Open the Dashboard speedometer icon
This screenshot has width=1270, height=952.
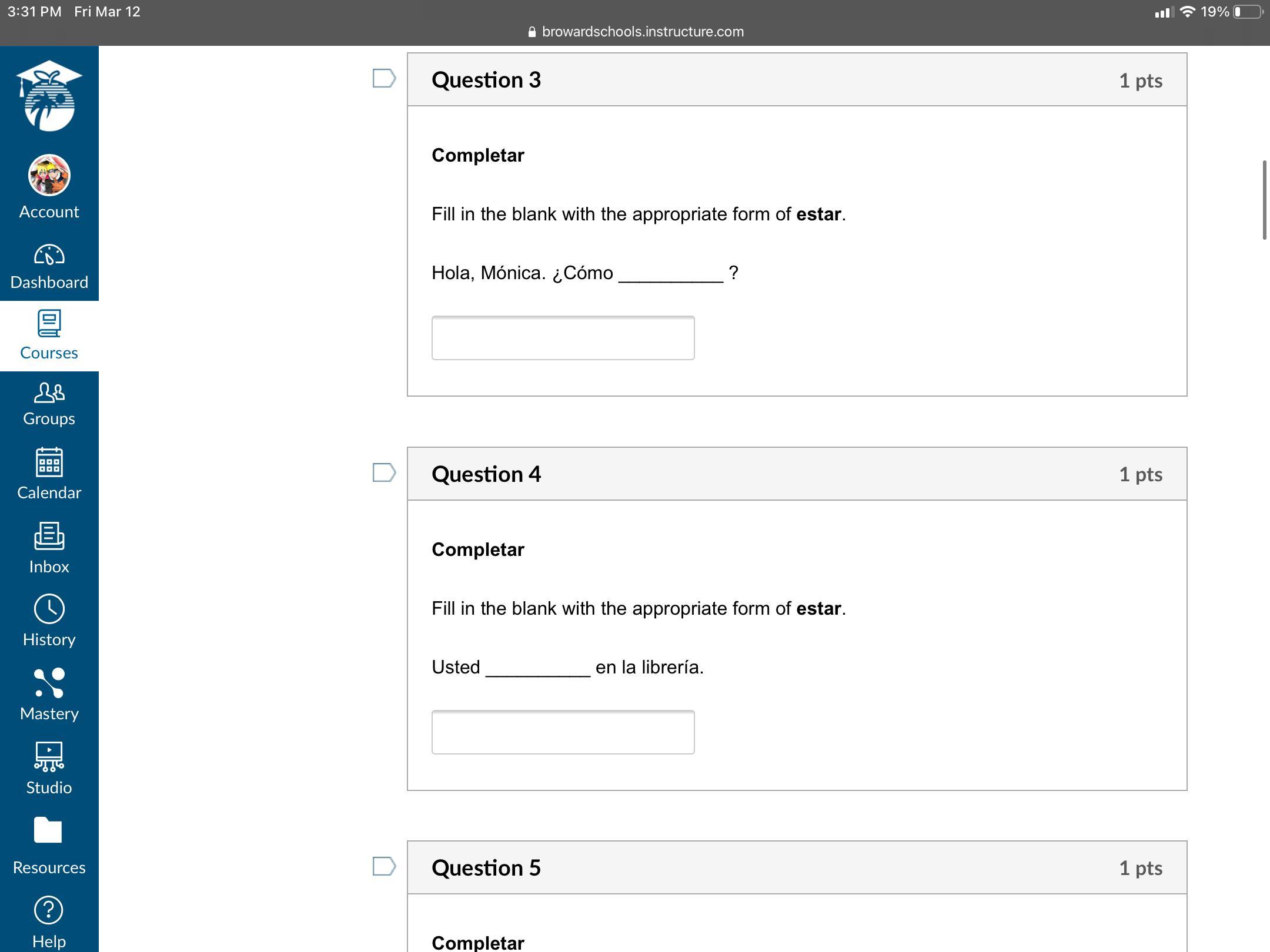point(49,255)
